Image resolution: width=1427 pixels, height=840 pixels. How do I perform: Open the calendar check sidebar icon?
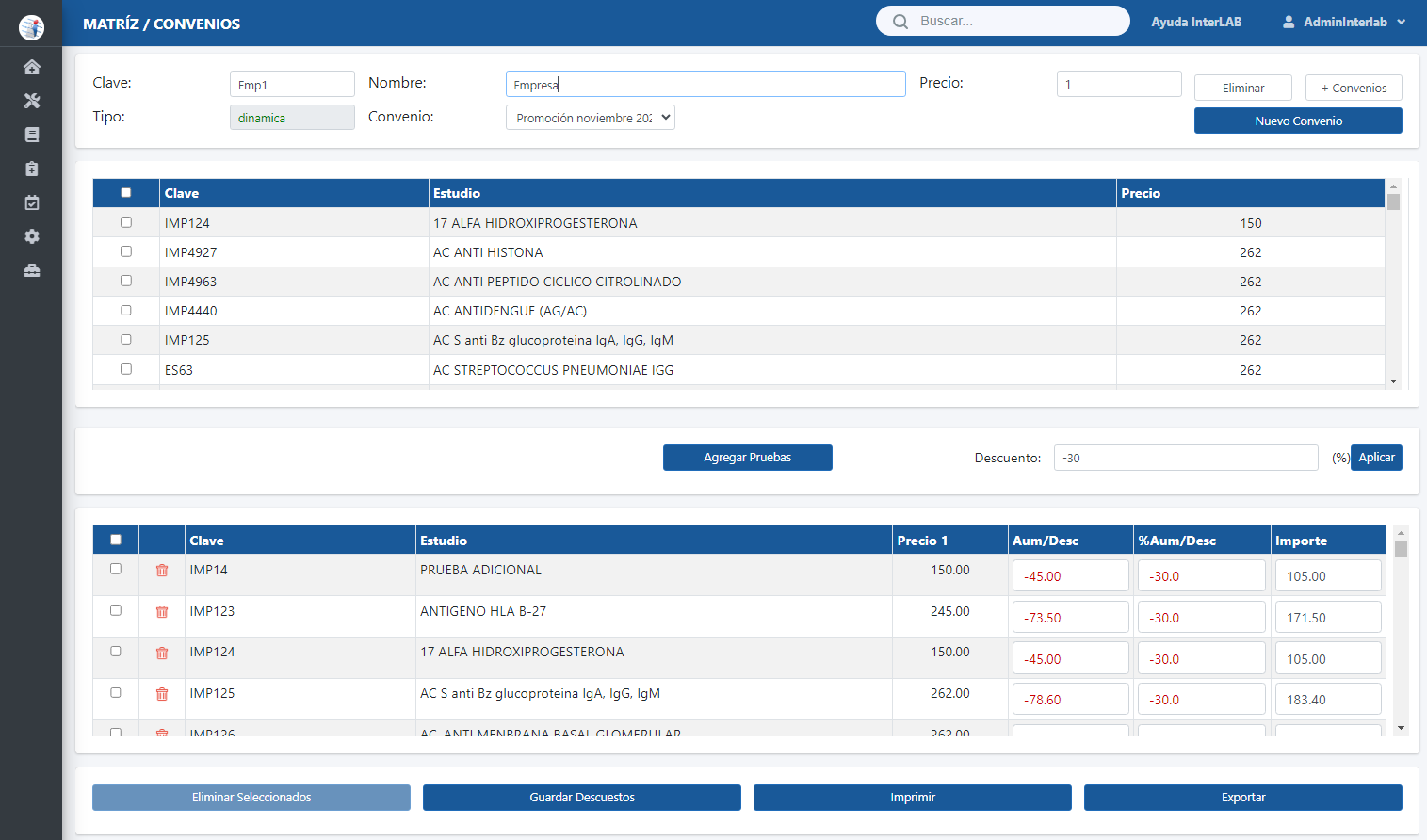pyautogui.click(x=32, y=202)
